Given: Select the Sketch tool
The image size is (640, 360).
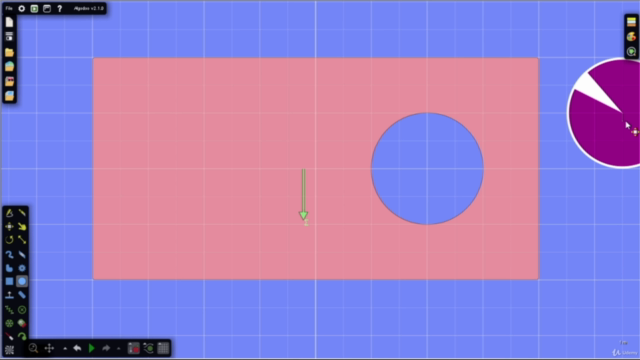Looking at the screenshot, I should pyautogui.click(x=9, y=213).
